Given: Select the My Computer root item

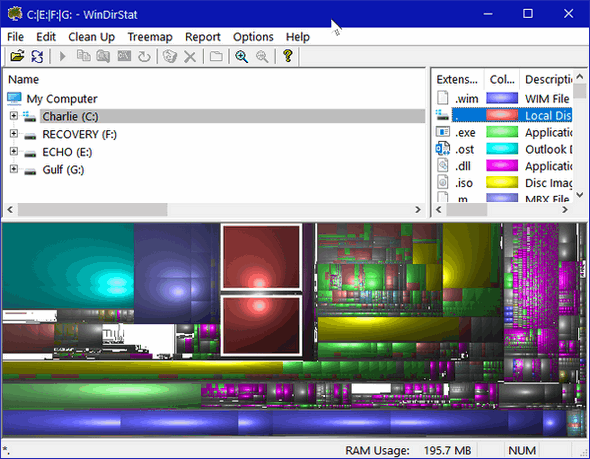Looking at the screenshot, I should [62, 99].
